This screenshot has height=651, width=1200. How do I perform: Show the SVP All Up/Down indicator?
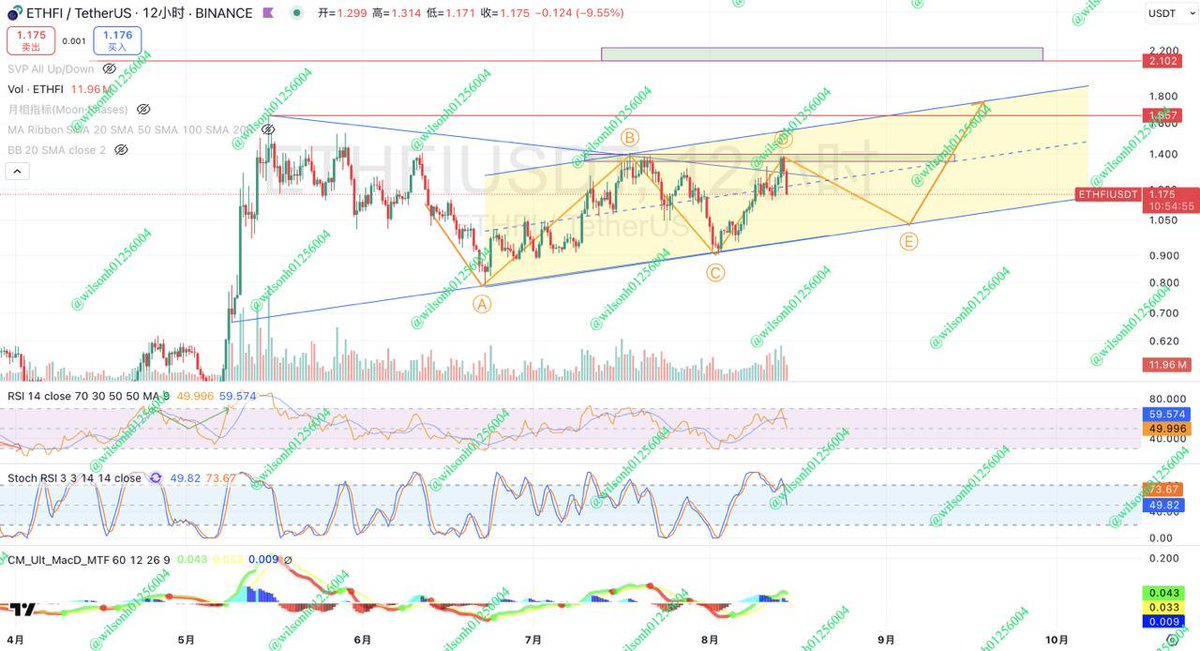pyautogui.click(x=109, y=69)
